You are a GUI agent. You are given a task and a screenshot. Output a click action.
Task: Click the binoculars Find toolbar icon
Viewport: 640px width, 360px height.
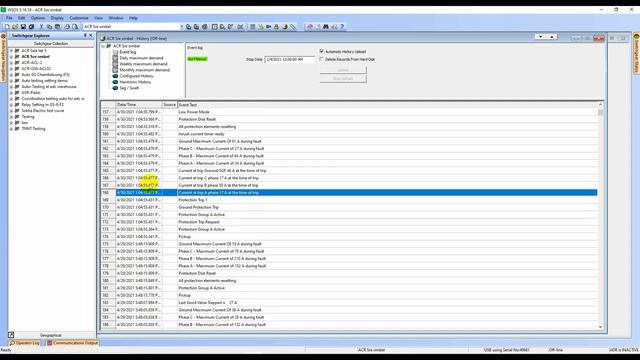coord(326,27)
